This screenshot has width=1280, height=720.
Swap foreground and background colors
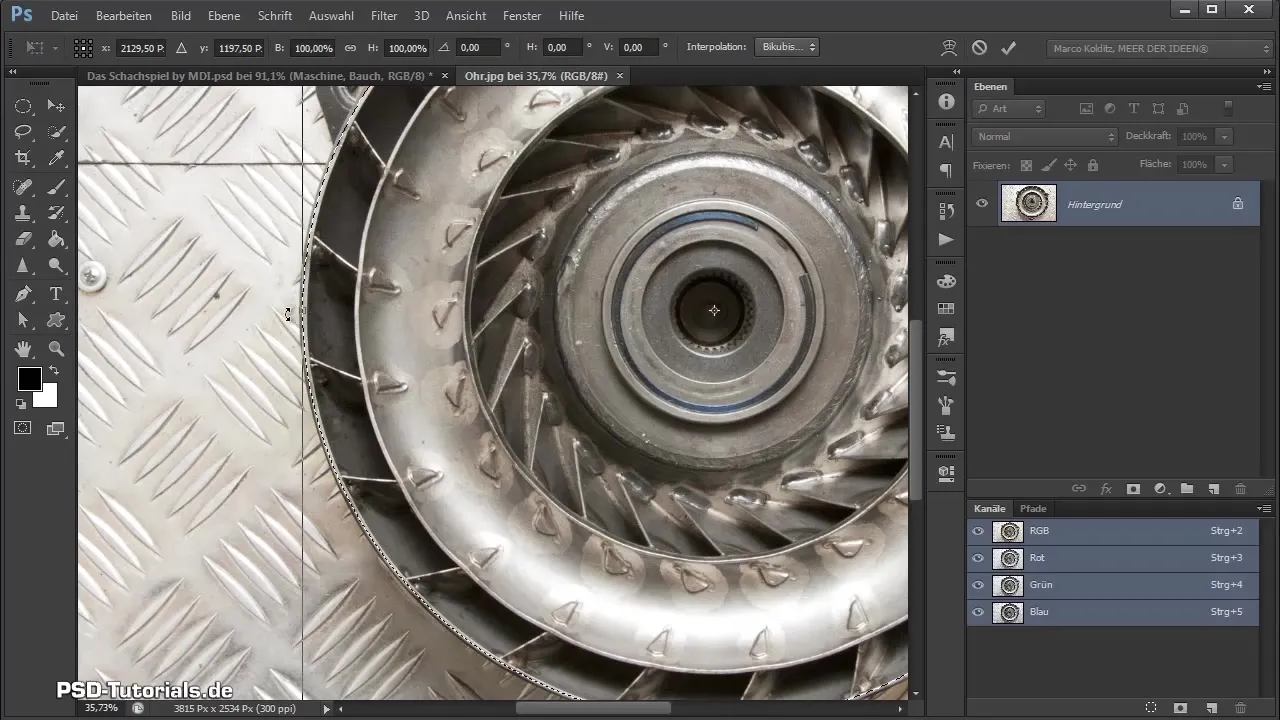(53, 371)
